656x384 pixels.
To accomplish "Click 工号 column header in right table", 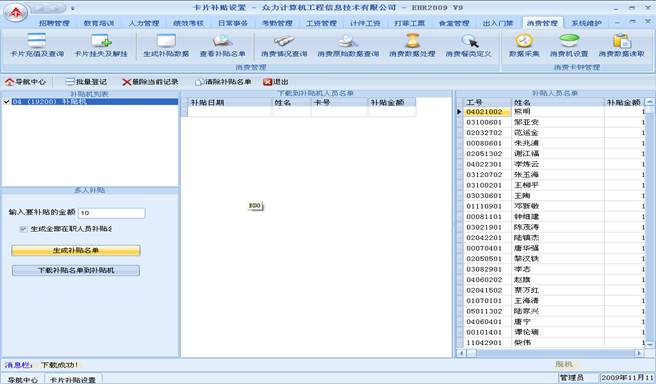I will (487, 102).
